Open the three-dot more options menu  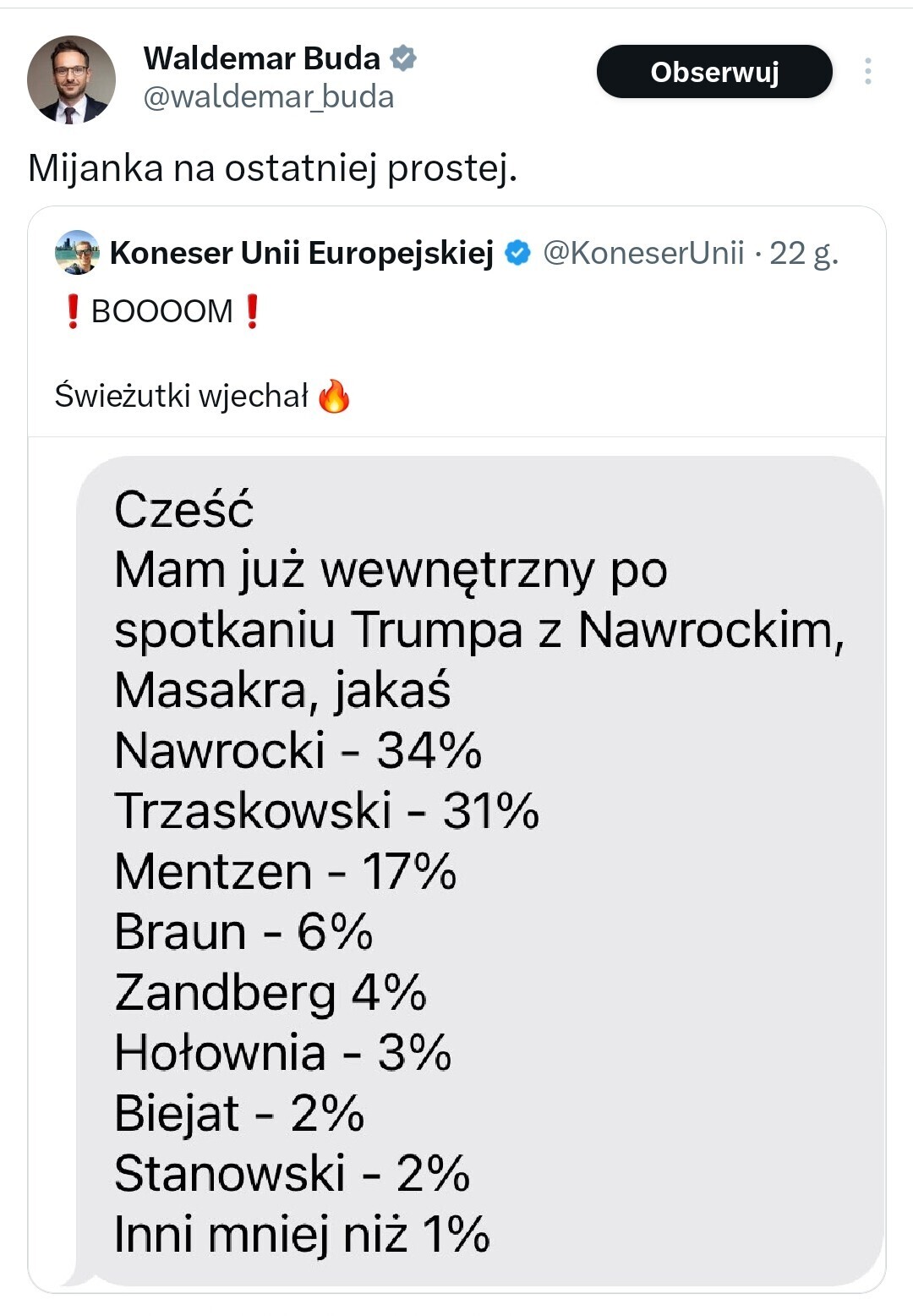(x=867, y=72)
